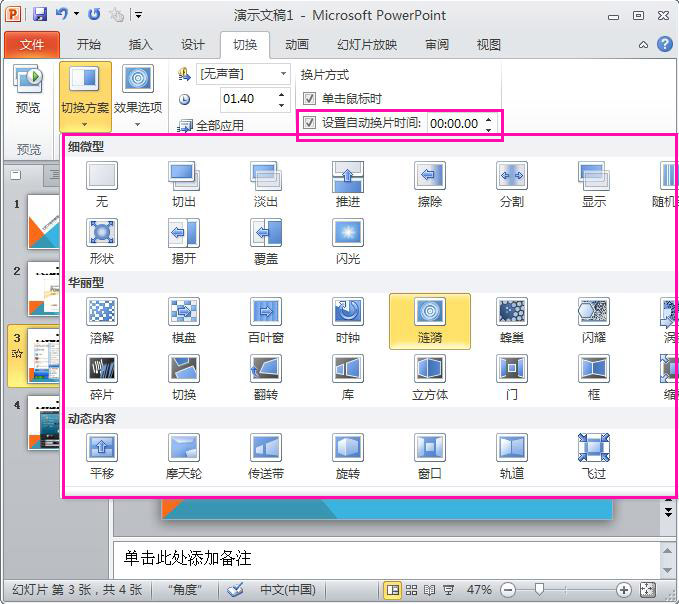Click the zoom out minus button
The height and width of the screenshot is (604, 679).
click(x=508, y=589)
